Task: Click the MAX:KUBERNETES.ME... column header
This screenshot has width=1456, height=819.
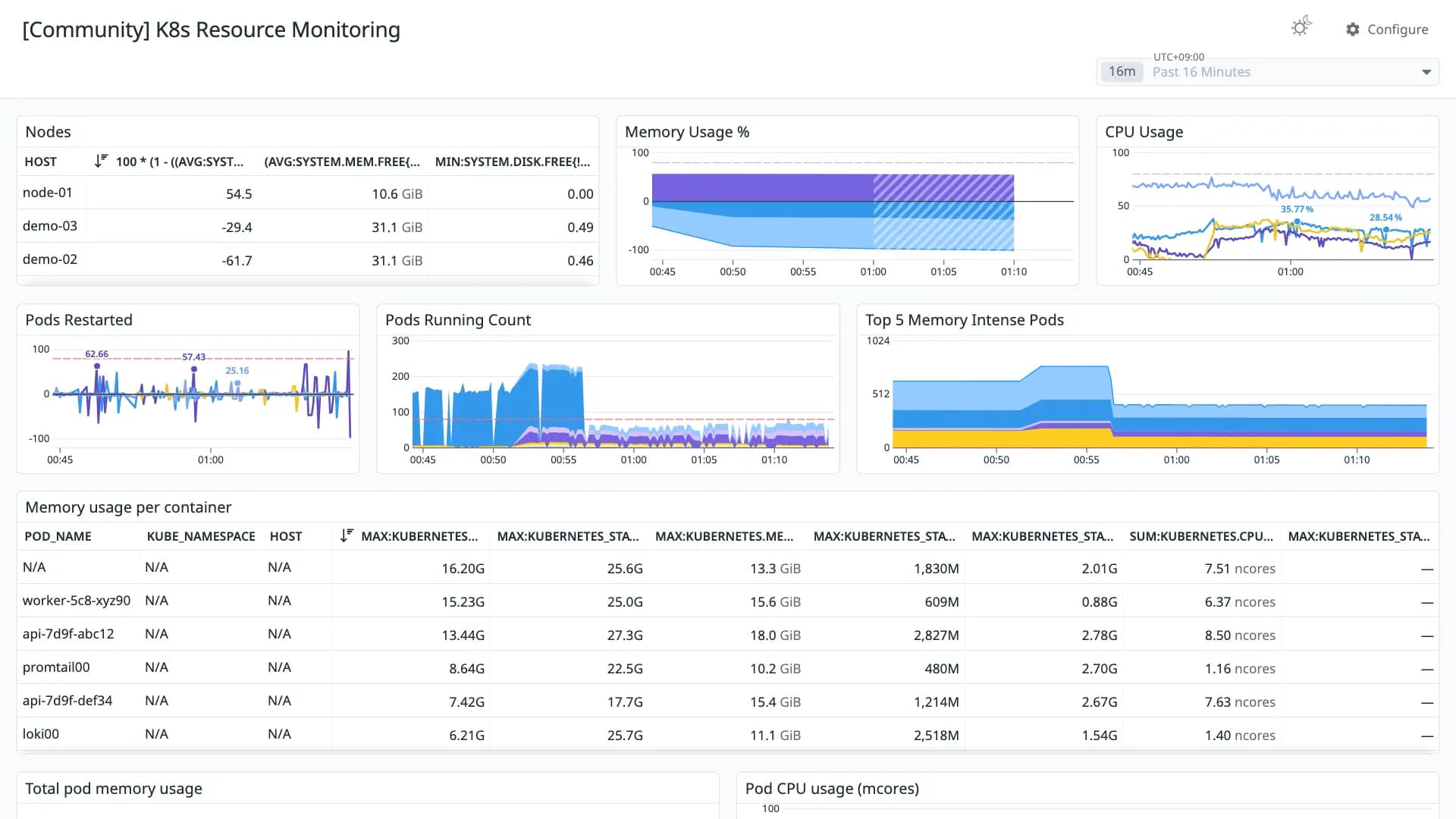Action: (724, 536)
